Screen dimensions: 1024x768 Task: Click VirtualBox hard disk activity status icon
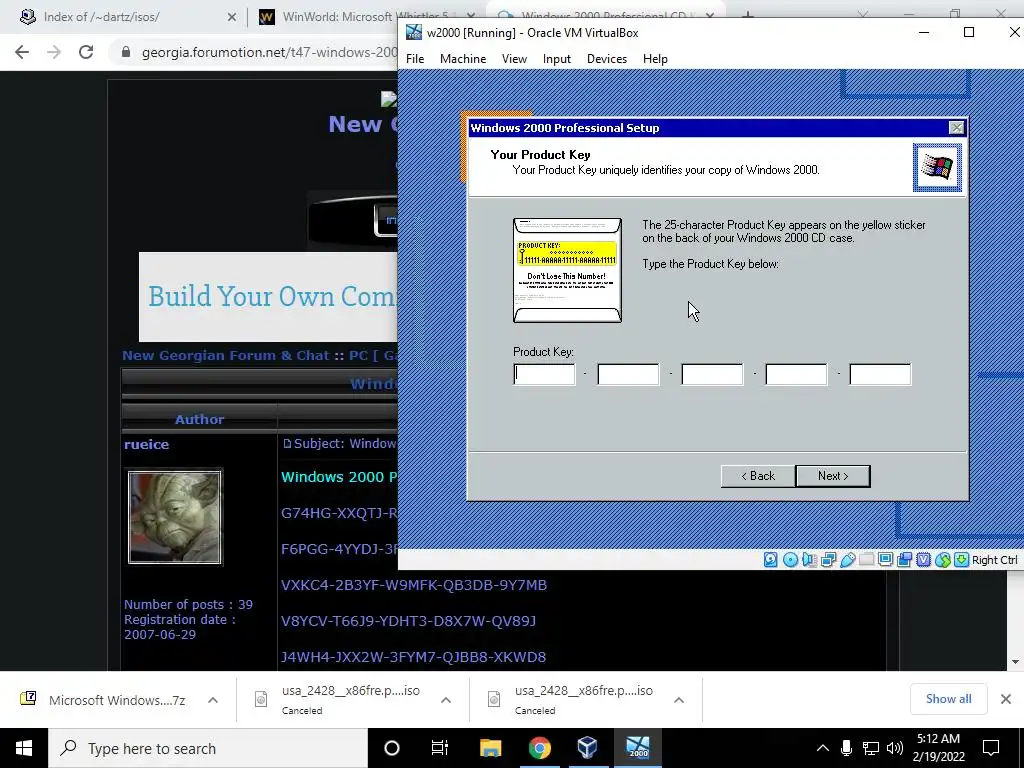pos(771,560)
